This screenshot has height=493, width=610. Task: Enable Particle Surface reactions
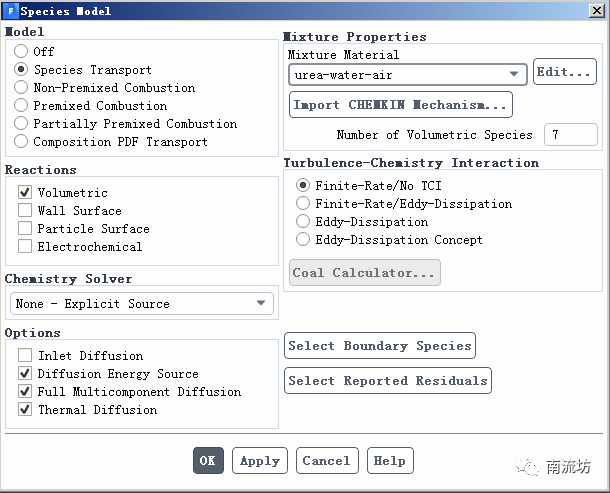click(x=25, y=229)
